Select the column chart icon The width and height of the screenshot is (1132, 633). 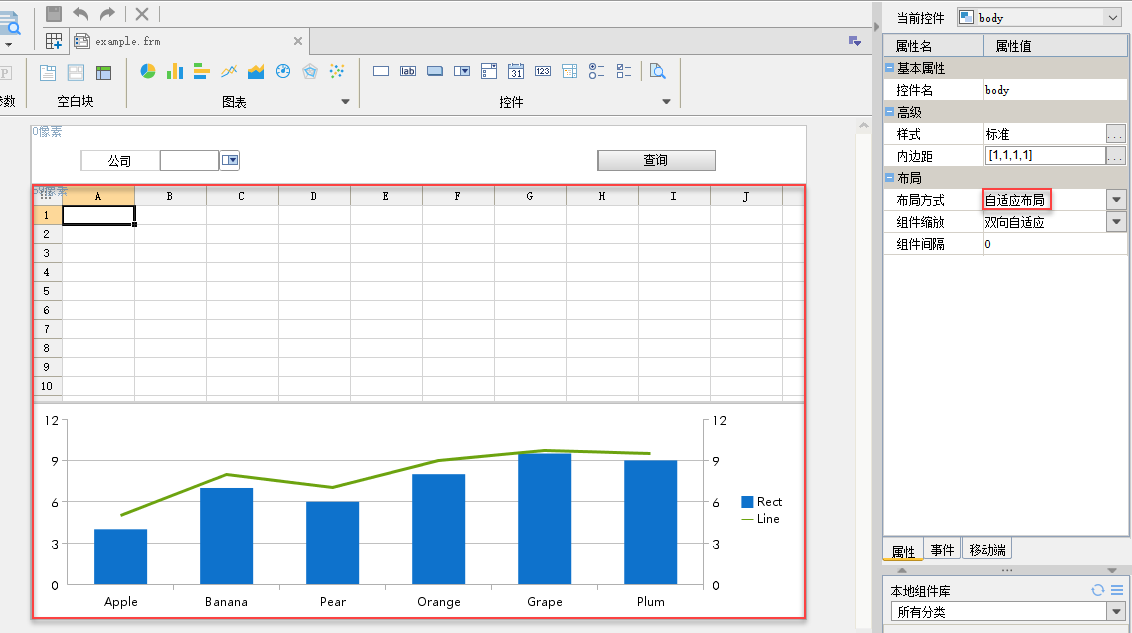(x=175, y=71)
